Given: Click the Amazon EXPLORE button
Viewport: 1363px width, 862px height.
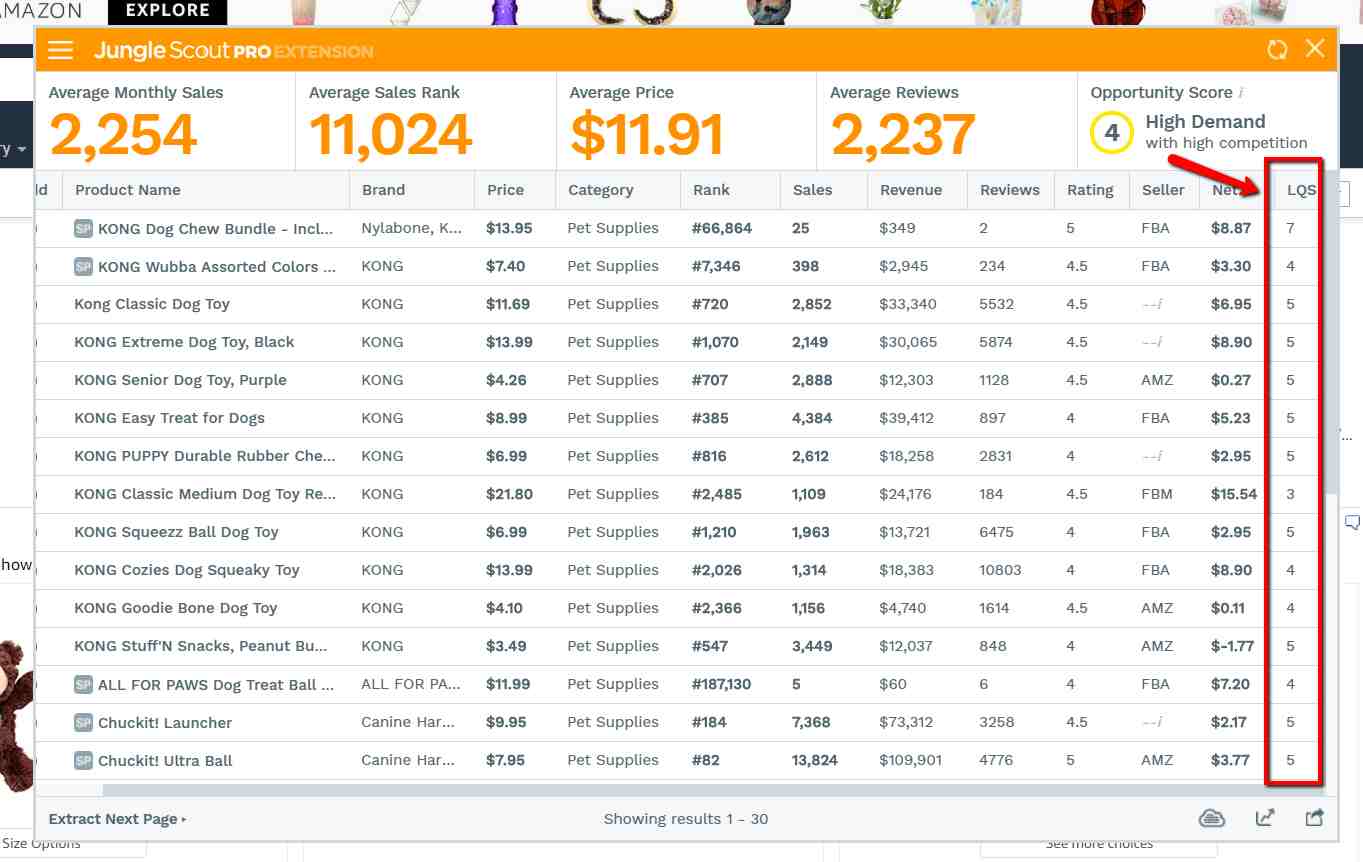Looking at the screenshot, I should [167, 11].
